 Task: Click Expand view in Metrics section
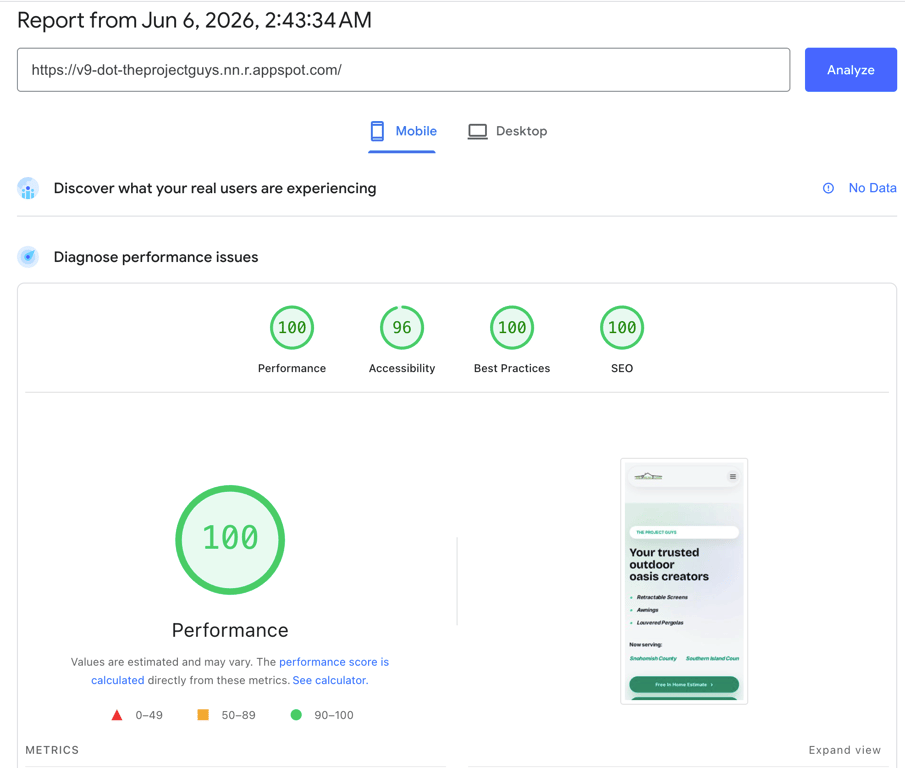(x=844, y=750)
